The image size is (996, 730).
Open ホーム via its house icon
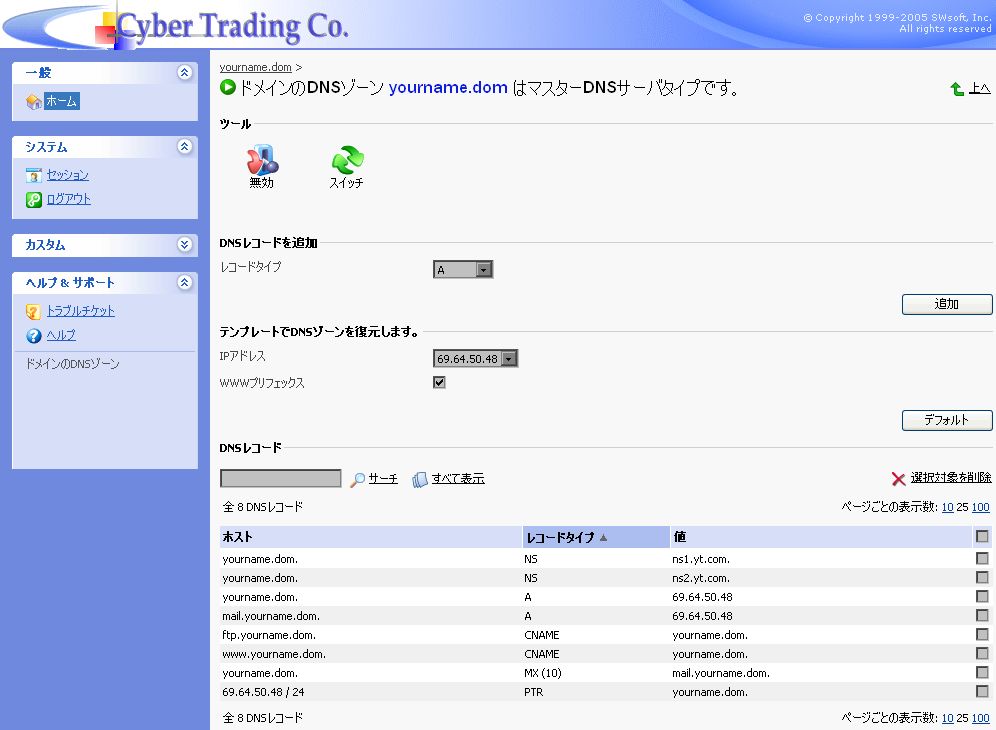(34, 102)
